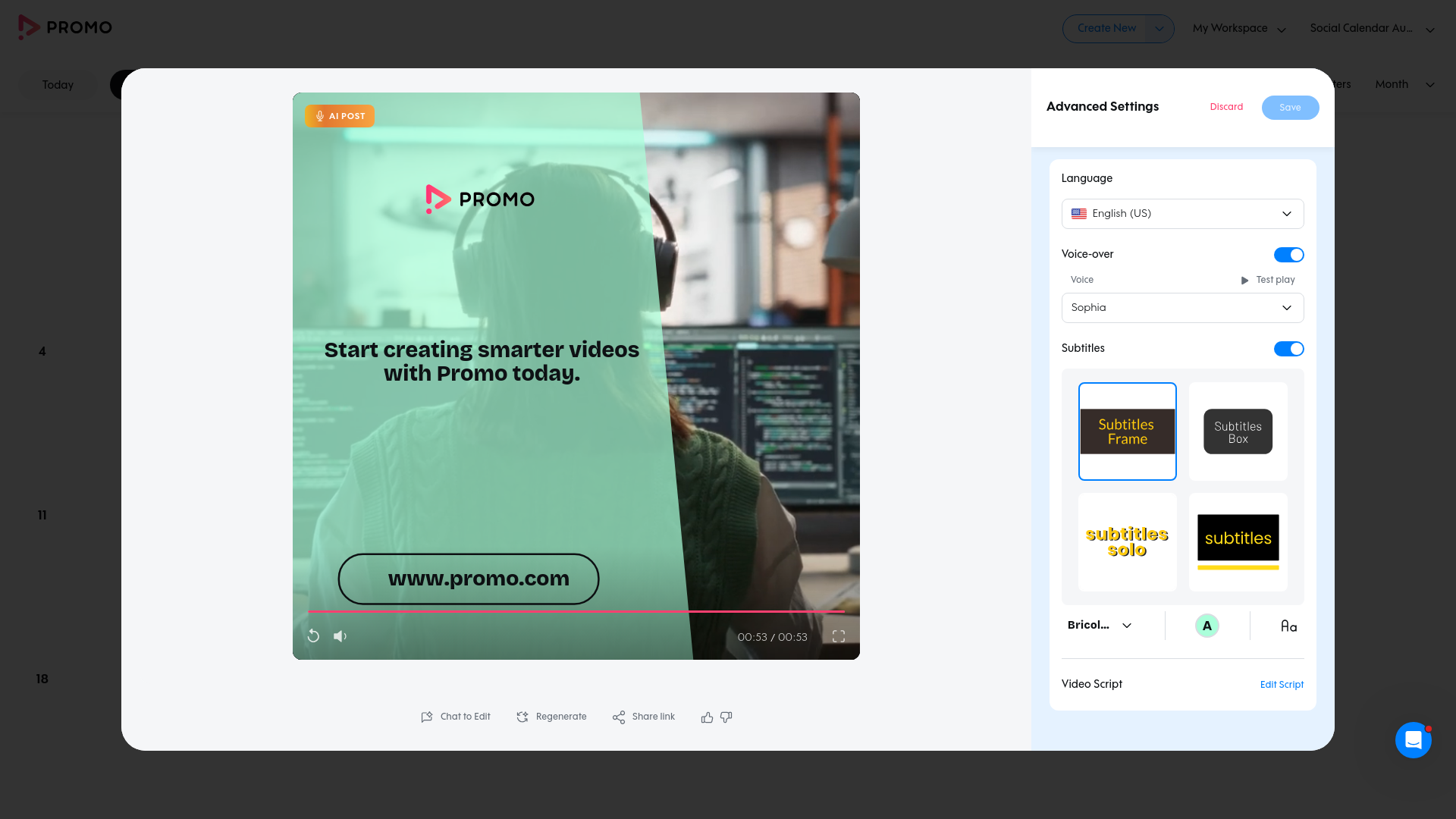The width and height of the screenshot is (1456, 819).
Task: Click Edit Script link
Action: click(1282, 685)
